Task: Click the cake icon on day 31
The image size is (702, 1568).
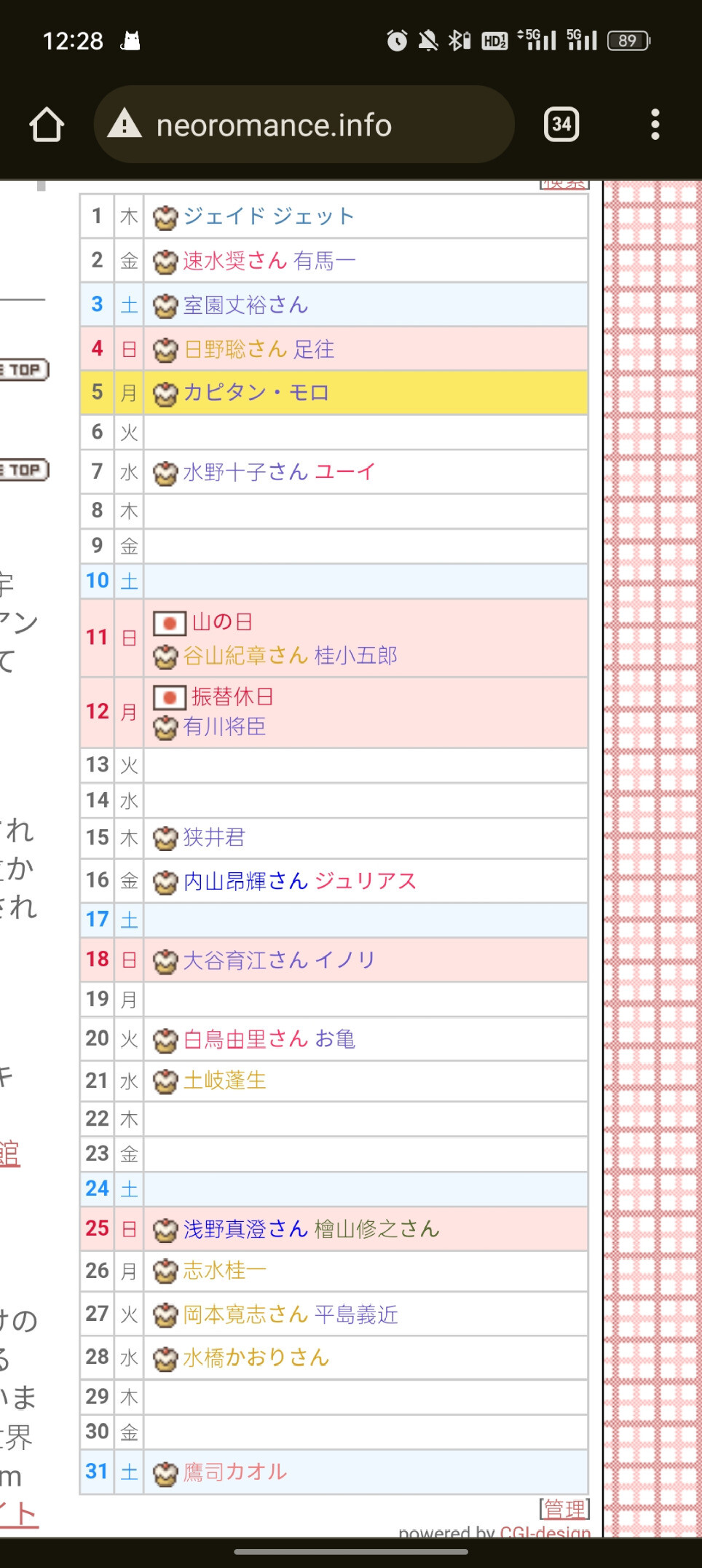Action: tap(165, 1473)
